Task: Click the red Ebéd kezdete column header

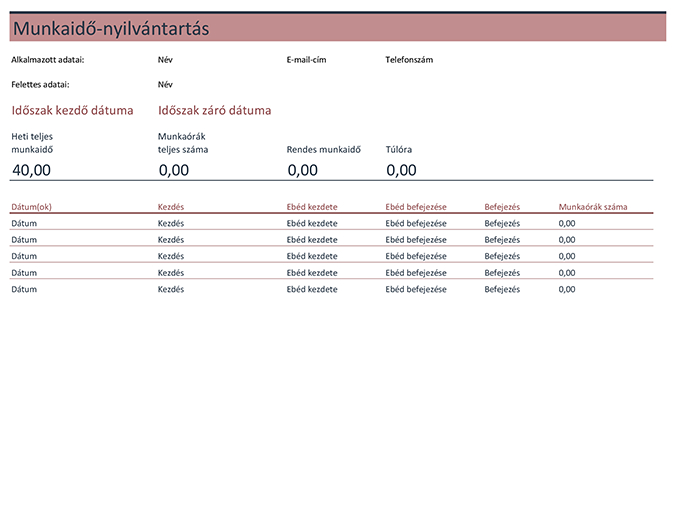Action: pyautogui.click(x=312, y=207)
